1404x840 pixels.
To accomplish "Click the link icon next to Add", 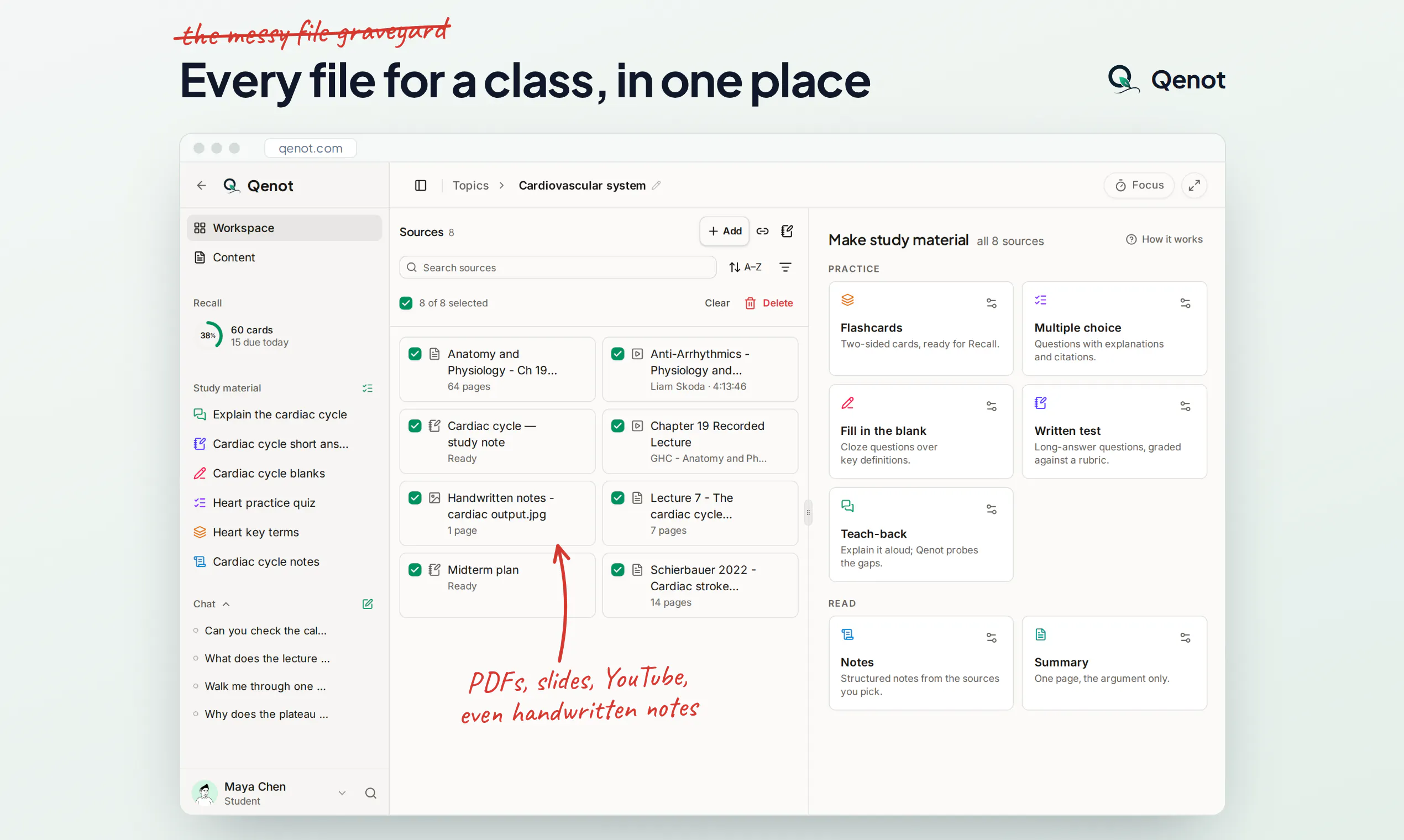I will pyautogui.click(x=763, y=231).
